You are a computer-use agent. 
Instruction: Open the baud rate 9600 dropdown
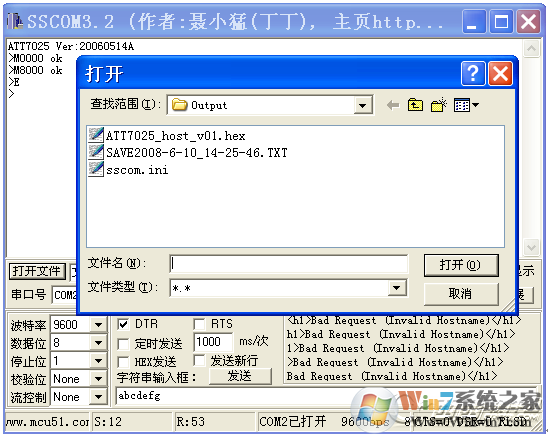tap(98, 325)
